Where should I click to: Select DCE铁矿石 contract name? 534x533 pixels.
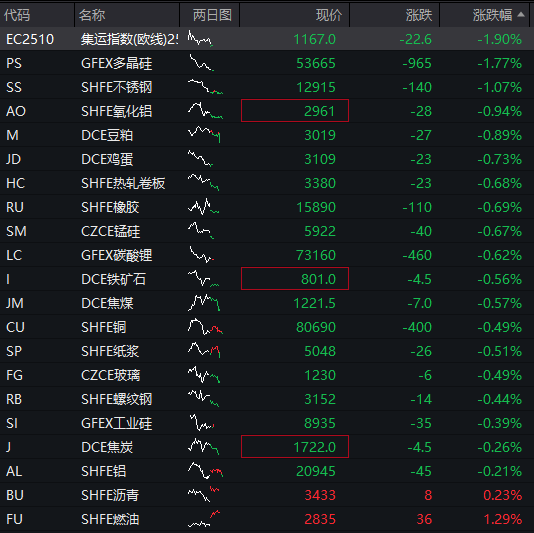[x=113, y=279]
